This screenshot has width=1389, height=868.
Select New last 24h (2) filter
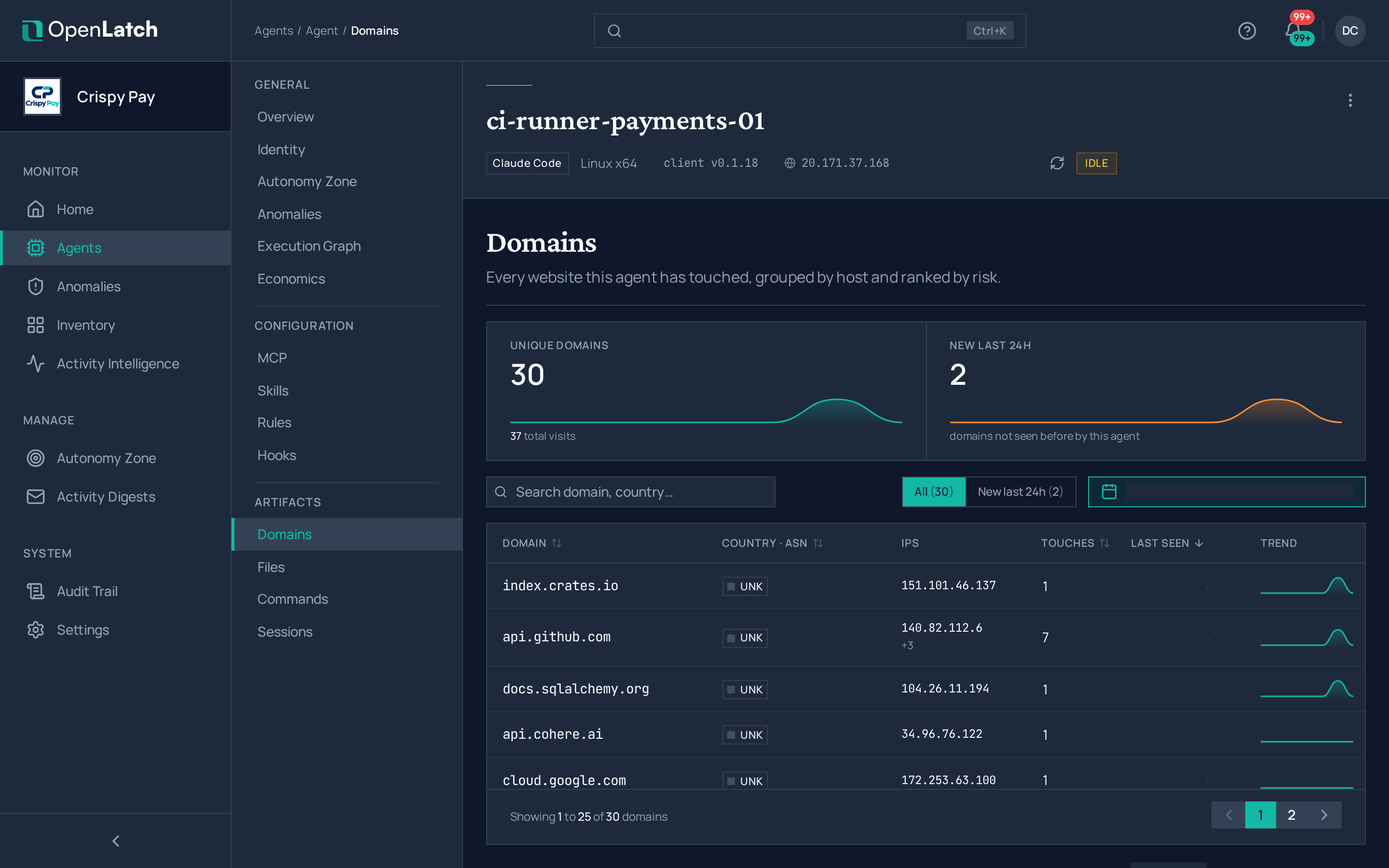coord(1020,492)
